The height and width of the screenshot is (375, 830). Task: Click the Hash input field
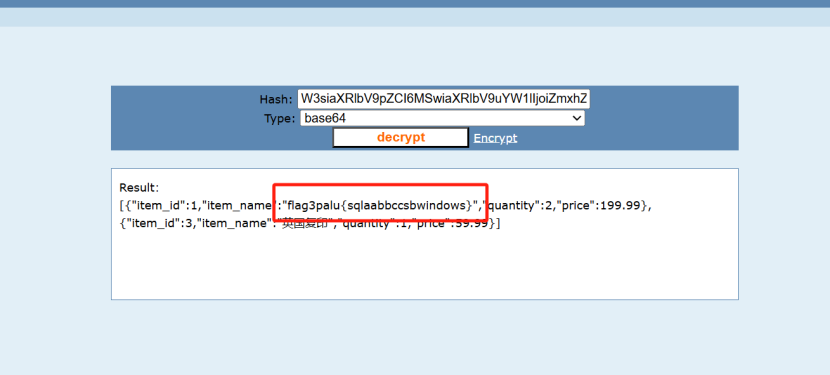click(444, 99)
